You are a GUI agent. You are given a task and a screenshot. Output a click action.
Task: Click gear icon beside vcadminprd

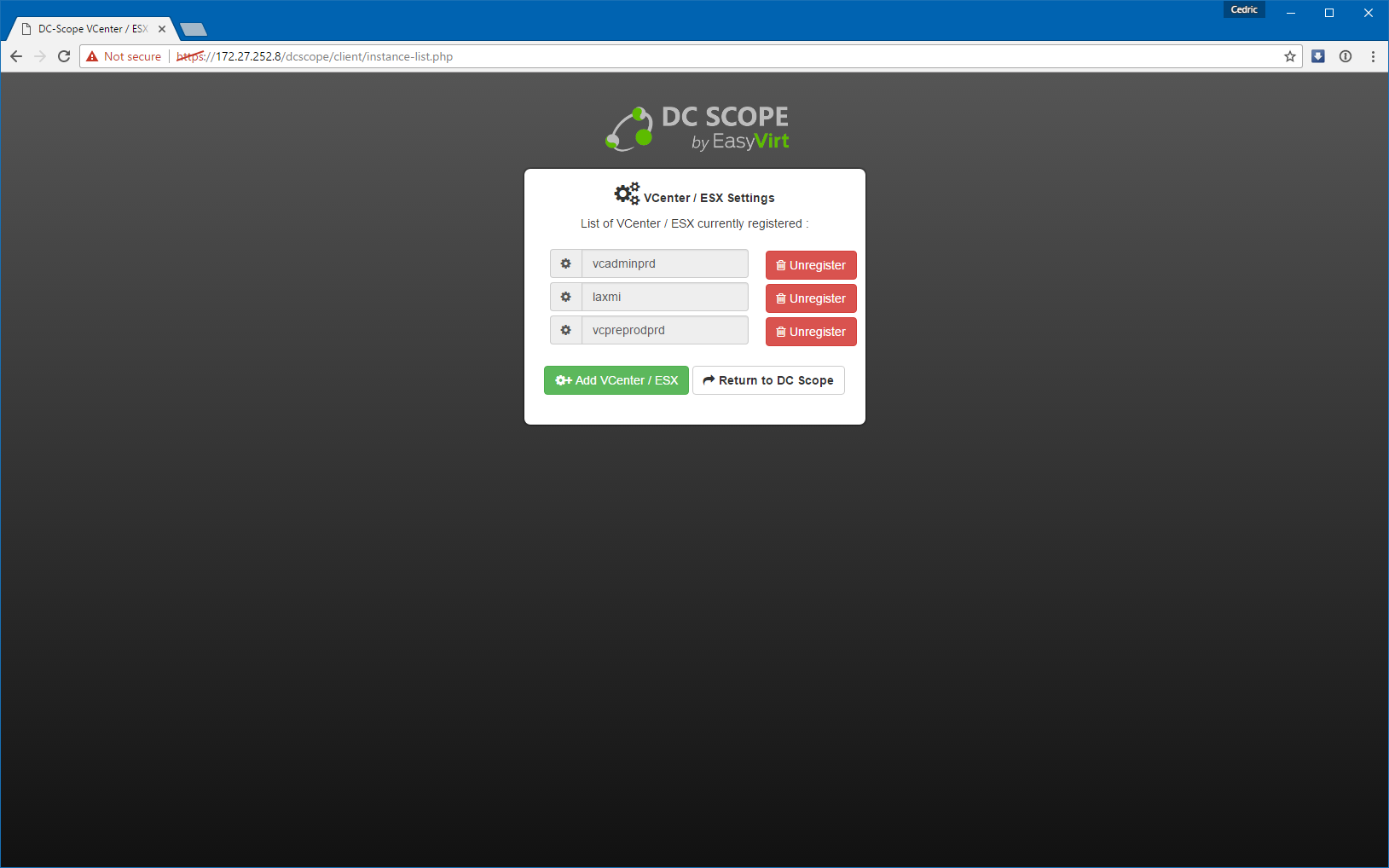tap(565, 264)
